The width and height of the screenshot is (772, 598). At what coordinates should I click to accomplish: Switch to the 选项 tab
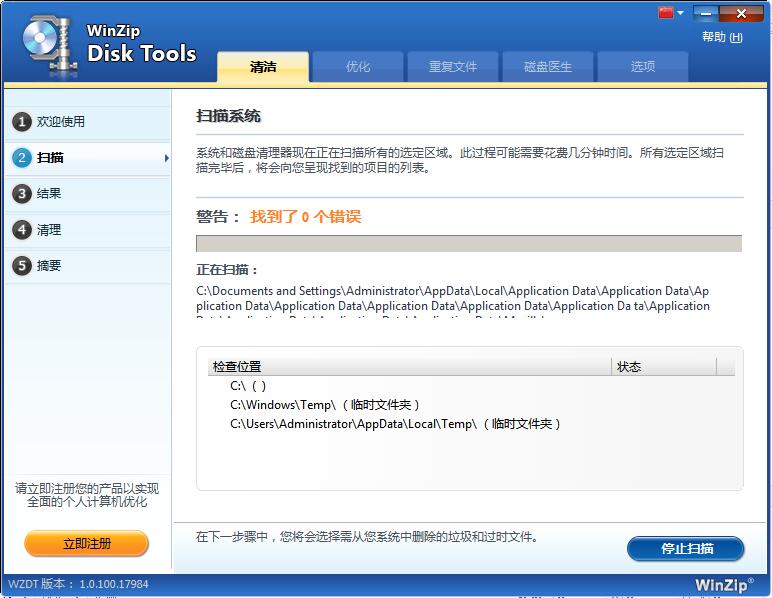(643, 66)
